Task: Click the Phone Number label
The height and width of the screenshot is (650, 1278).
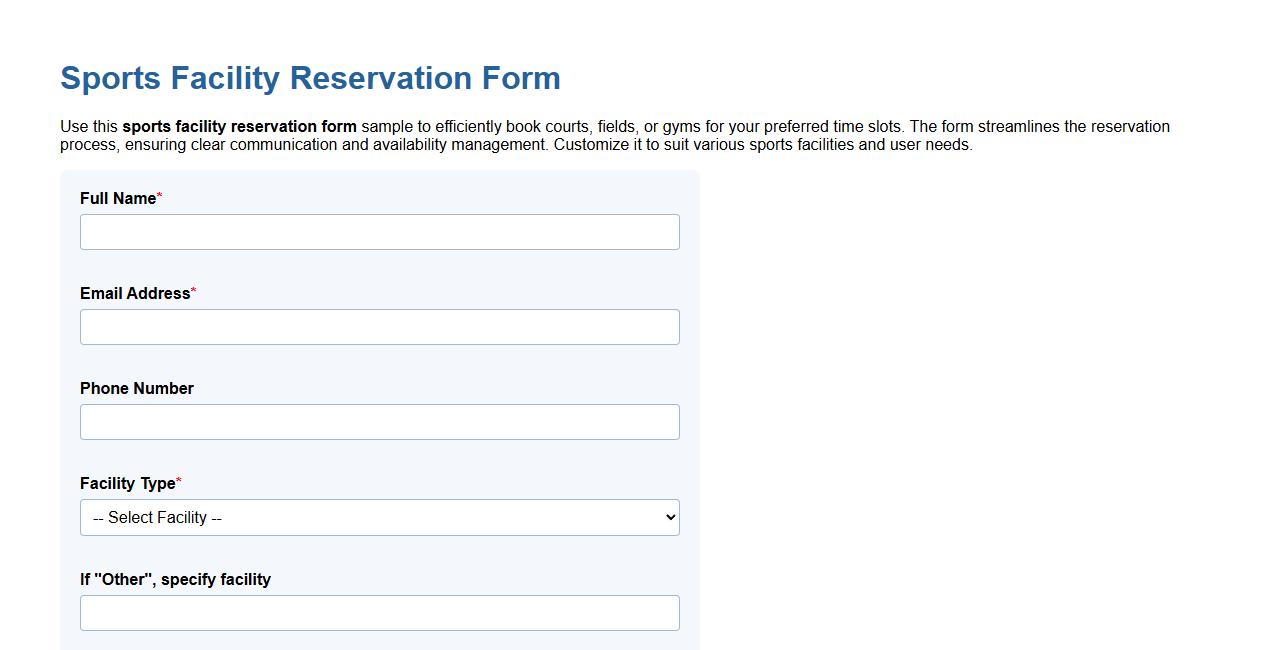Action: pos(137,388)
